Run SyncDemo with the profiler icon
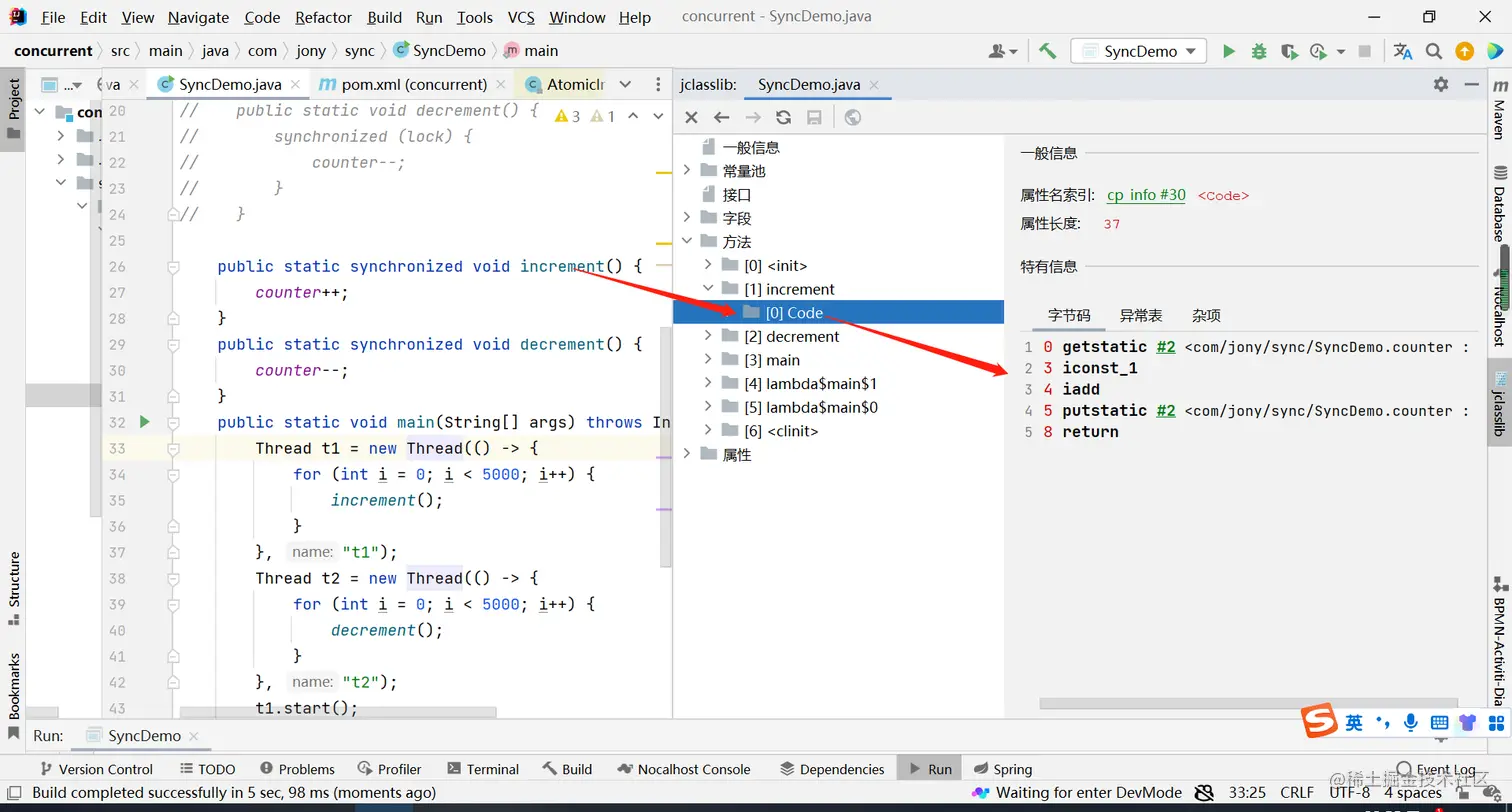The image size is (1512, 812). point(1320,51)
